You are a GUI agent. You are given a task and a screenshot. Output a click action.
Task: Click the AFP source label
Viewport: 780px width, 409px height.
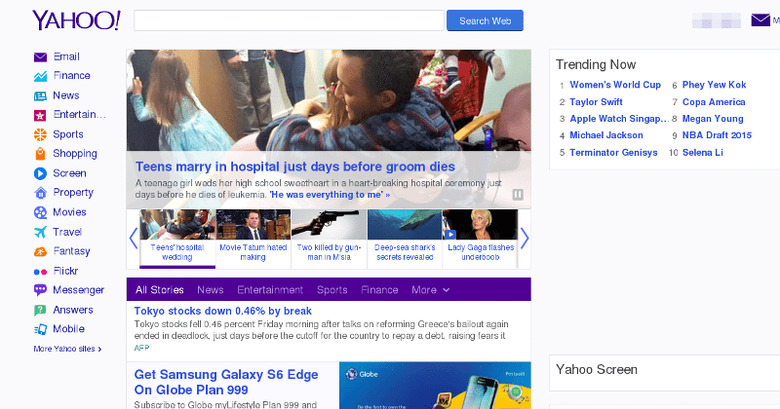141,348
